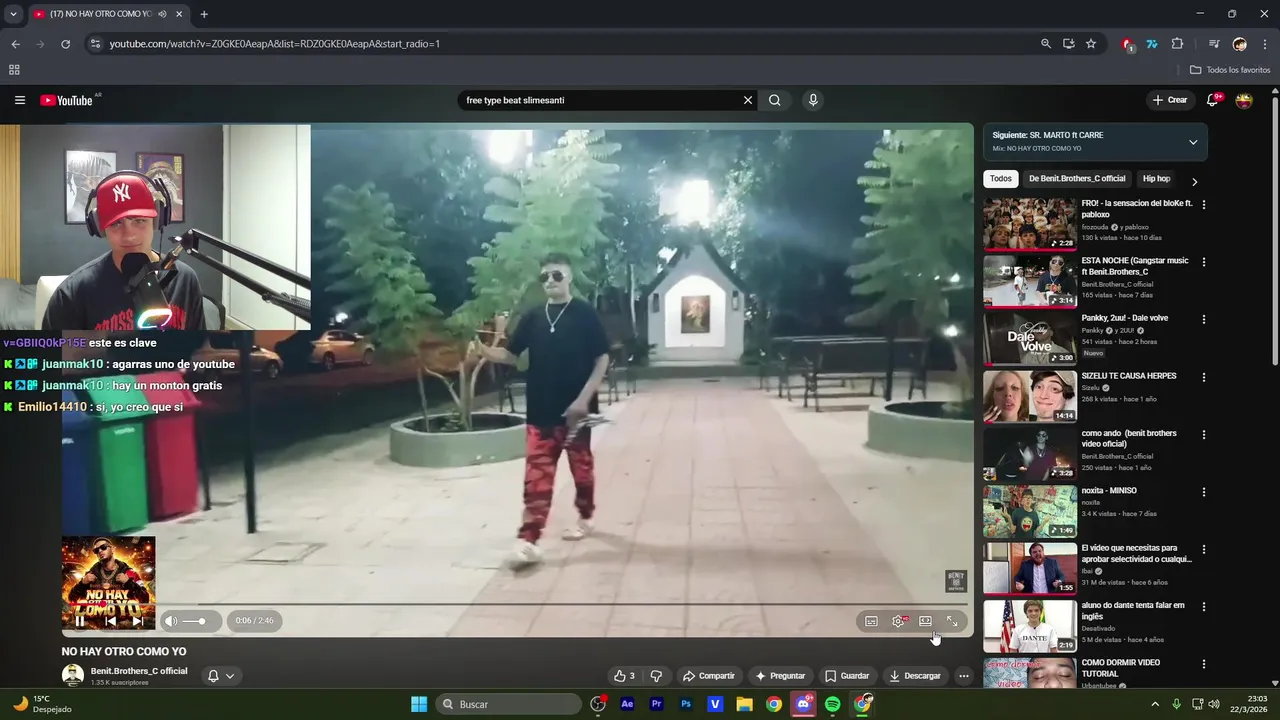Open Spotify from the taskbar
The width and height of the screenshot is (1280, 720).
[x=832, y=704]
